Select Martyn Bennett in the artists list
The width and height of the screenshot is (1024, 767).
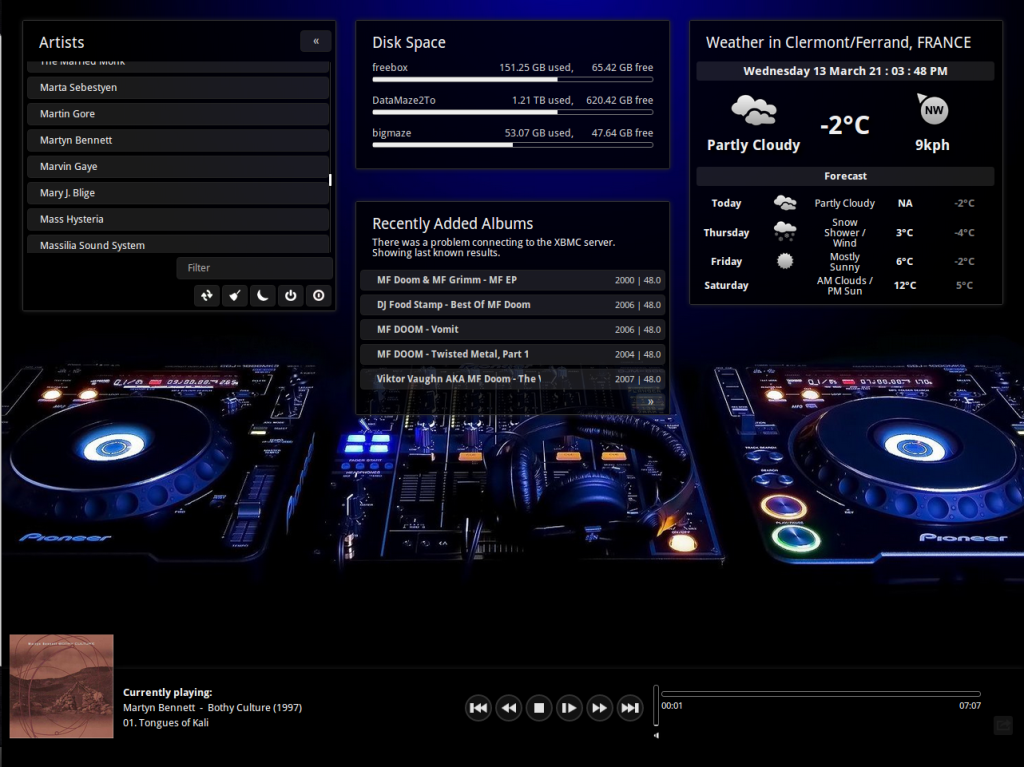pyautogui.click(x=178, y=140)
